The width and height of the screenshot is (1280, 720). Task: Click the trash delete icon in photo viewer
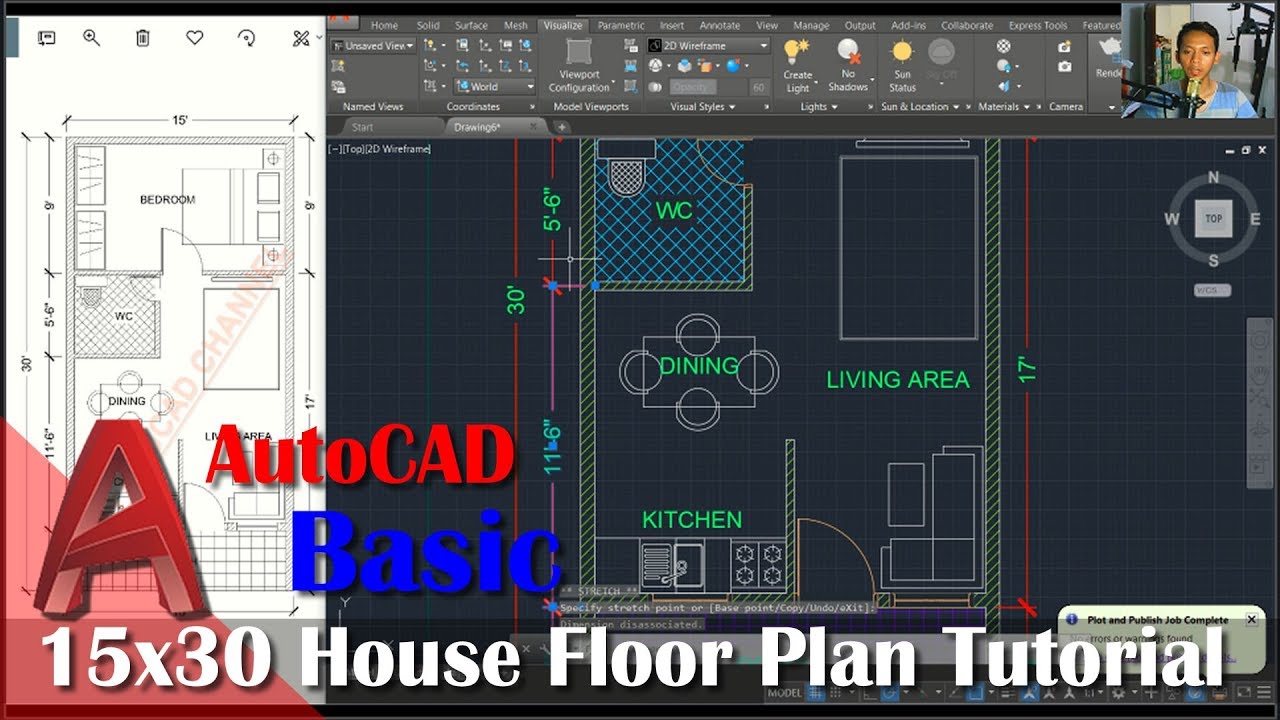tap(143, 38)
